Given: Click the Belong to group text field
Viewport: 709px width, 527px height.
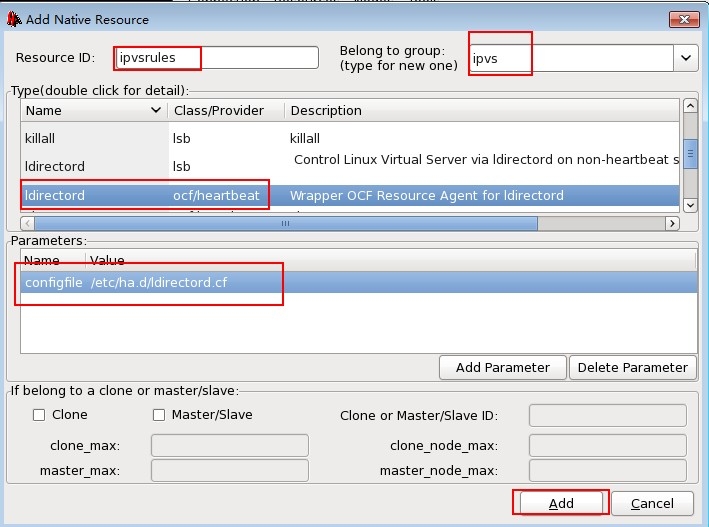Looking at the screenshot, I should [572, 58].
